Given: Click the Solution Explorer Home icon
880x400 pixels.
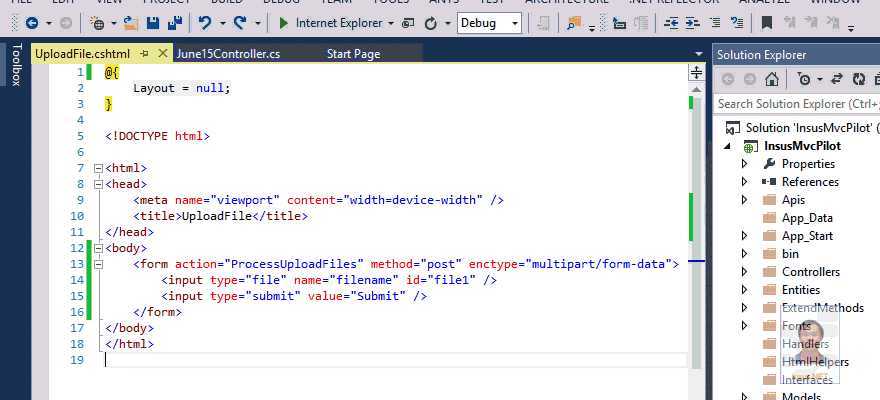Looking at the screenshot, I should coord(772,79).
